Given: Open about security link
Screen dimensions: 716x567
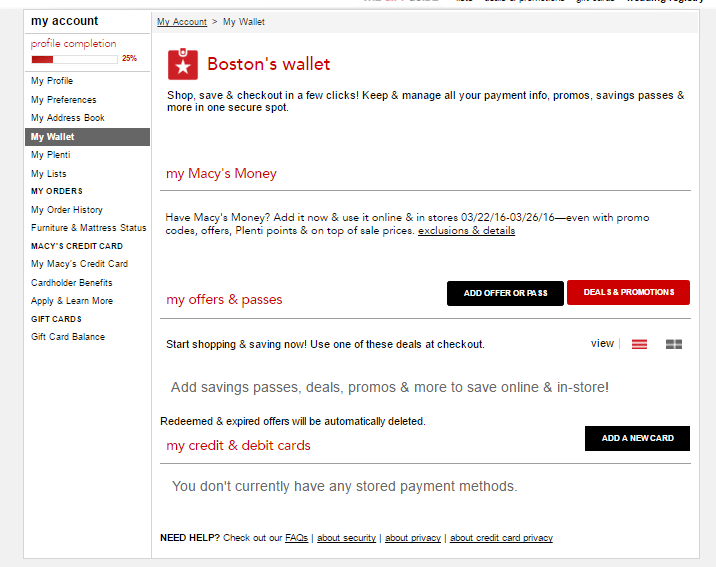Looking at the screenshot, I should click(x=346, y=538).
